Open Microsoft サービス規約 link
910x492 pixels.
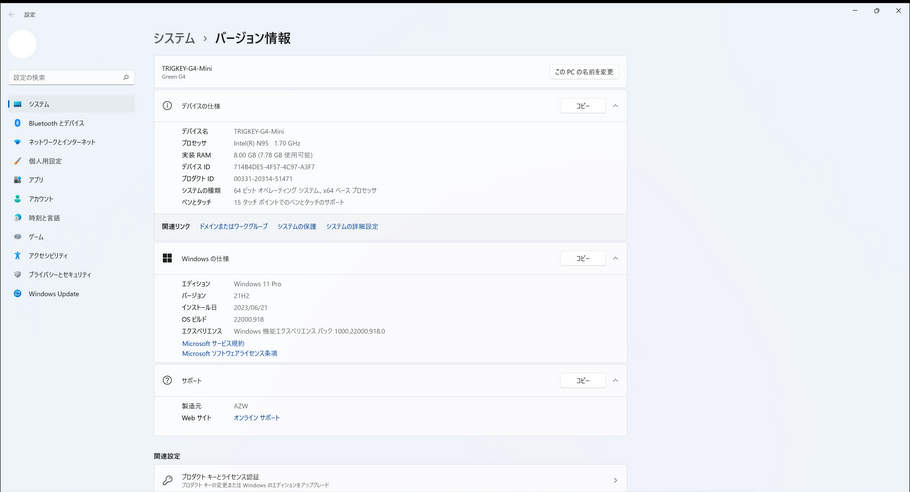(x=213, y=343)
